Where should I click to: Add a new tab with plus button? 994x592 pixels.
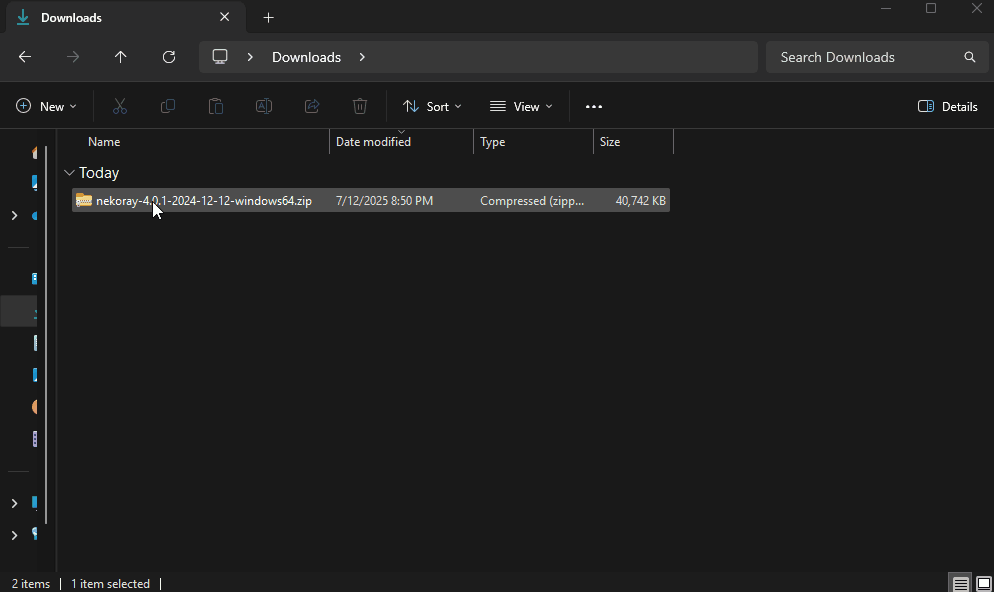pos(268,17)
